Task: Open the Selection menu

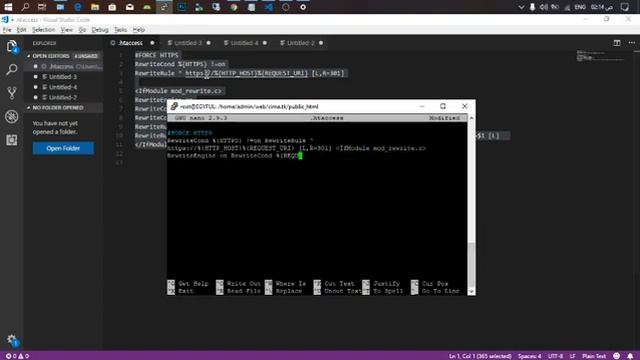Action: (43, 30)
